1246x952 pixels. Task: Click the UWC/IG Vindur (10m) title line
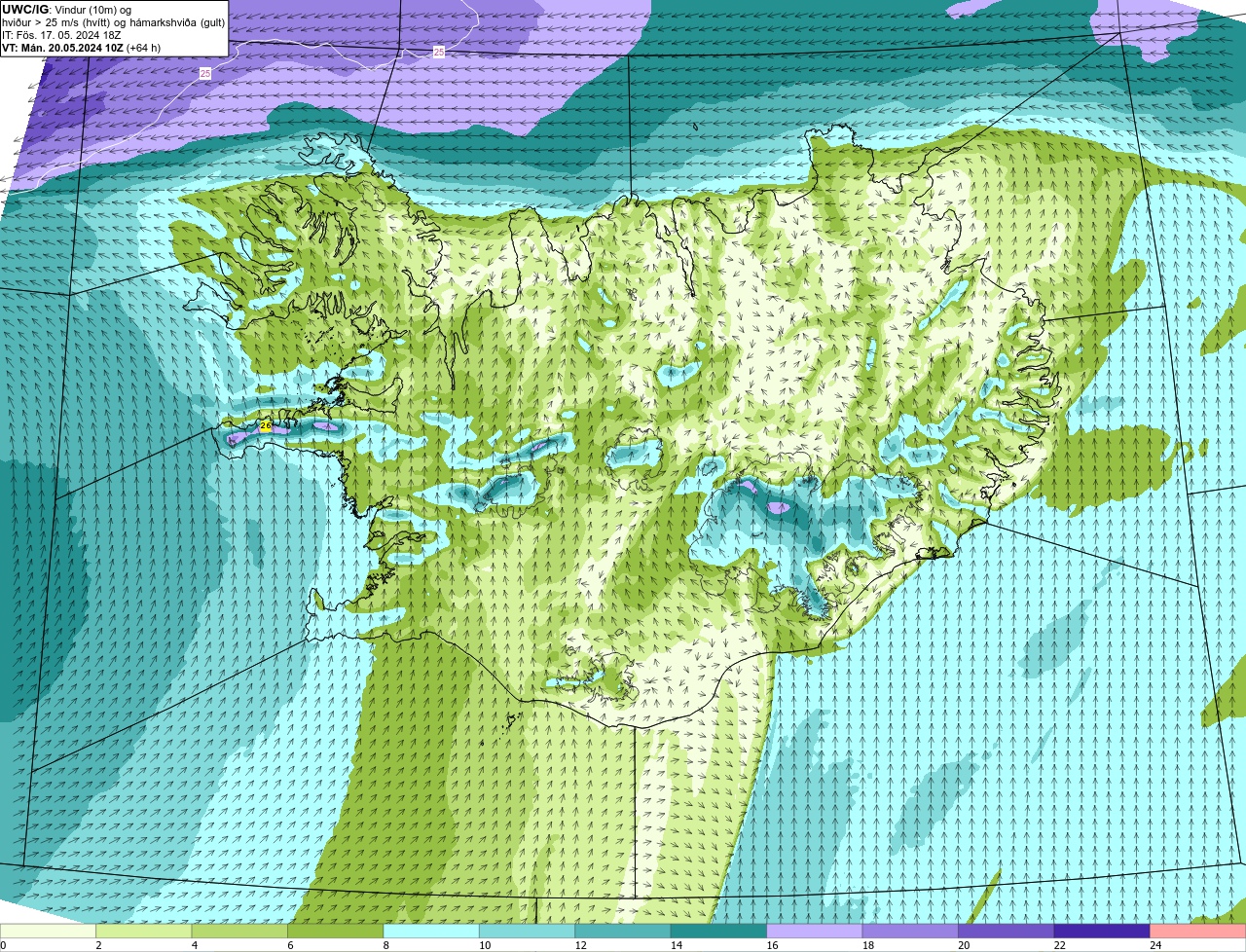tap(67, 10)
